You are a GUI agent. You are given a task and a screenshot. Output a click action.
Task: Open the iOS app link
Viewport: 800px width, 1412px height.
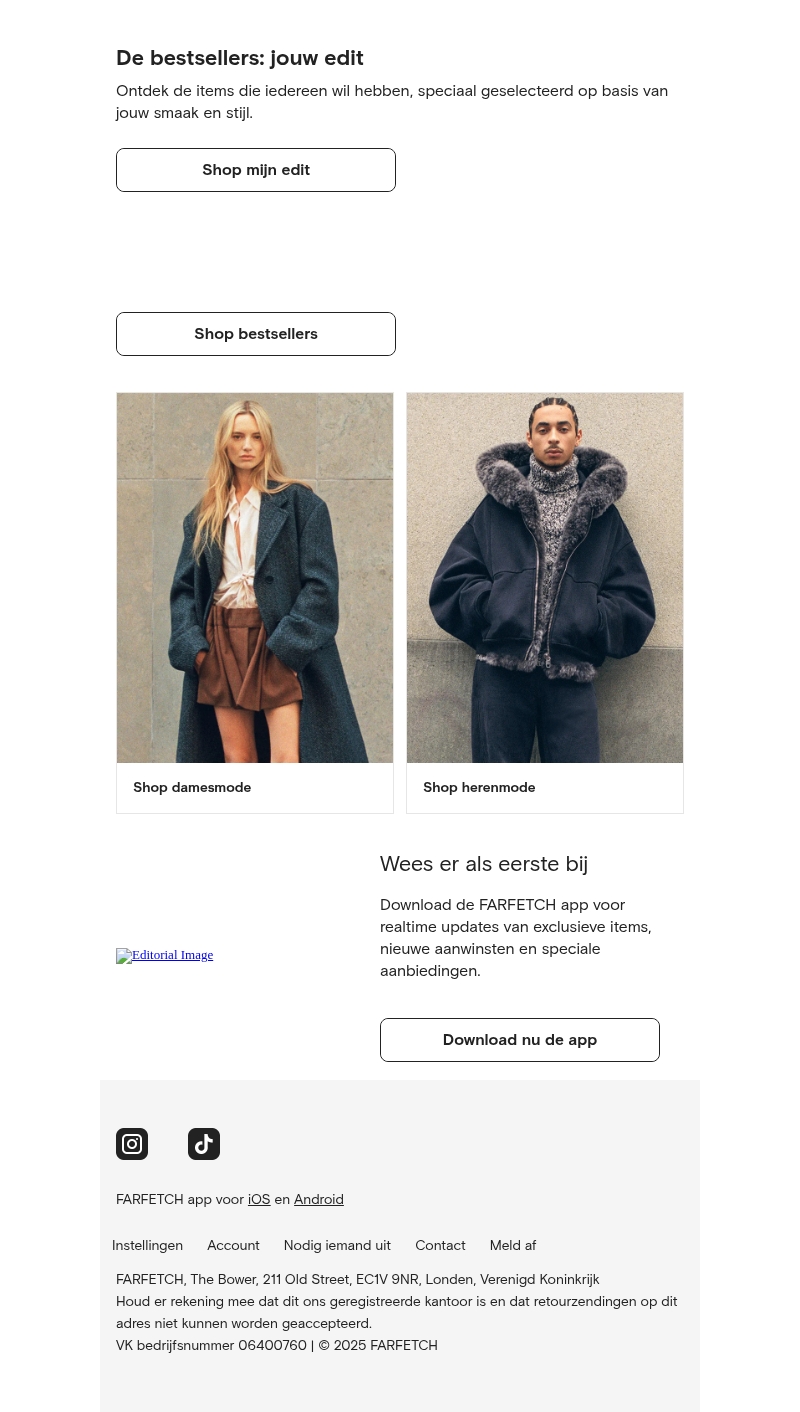tap(259, 1199)
